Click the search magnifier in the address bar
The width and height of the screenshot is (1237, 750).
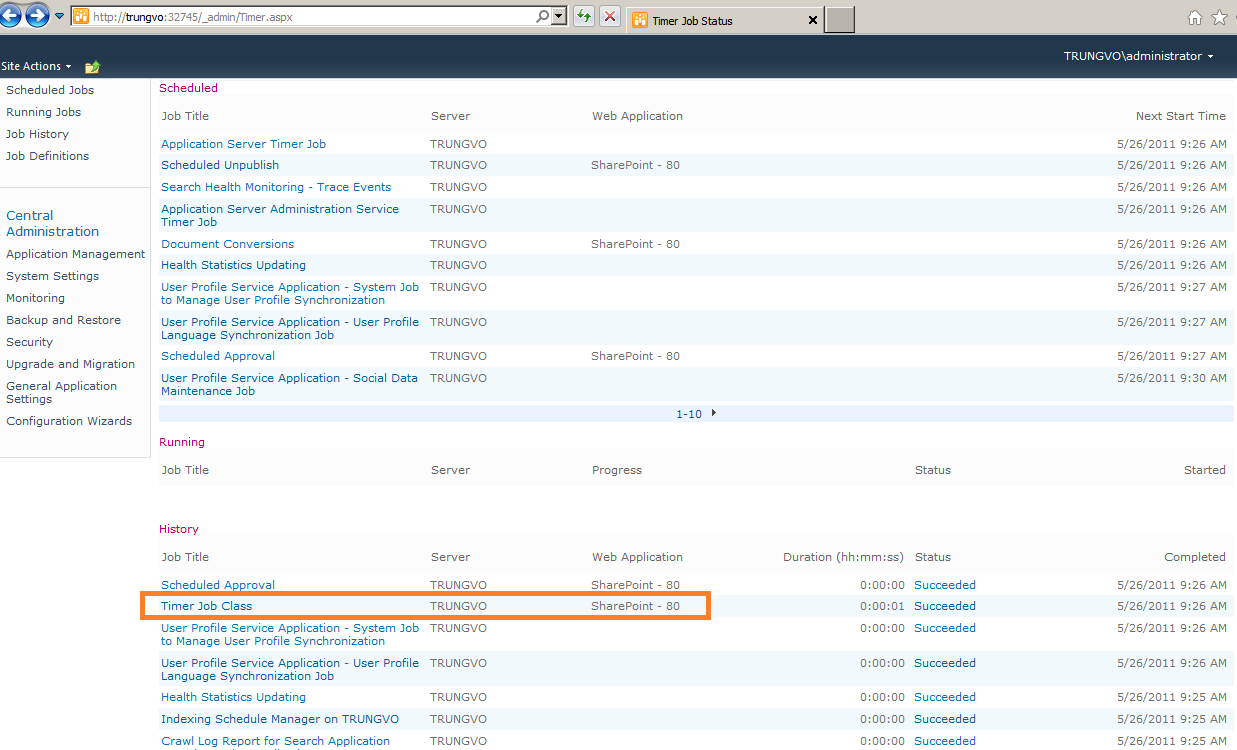coord(541,17)
